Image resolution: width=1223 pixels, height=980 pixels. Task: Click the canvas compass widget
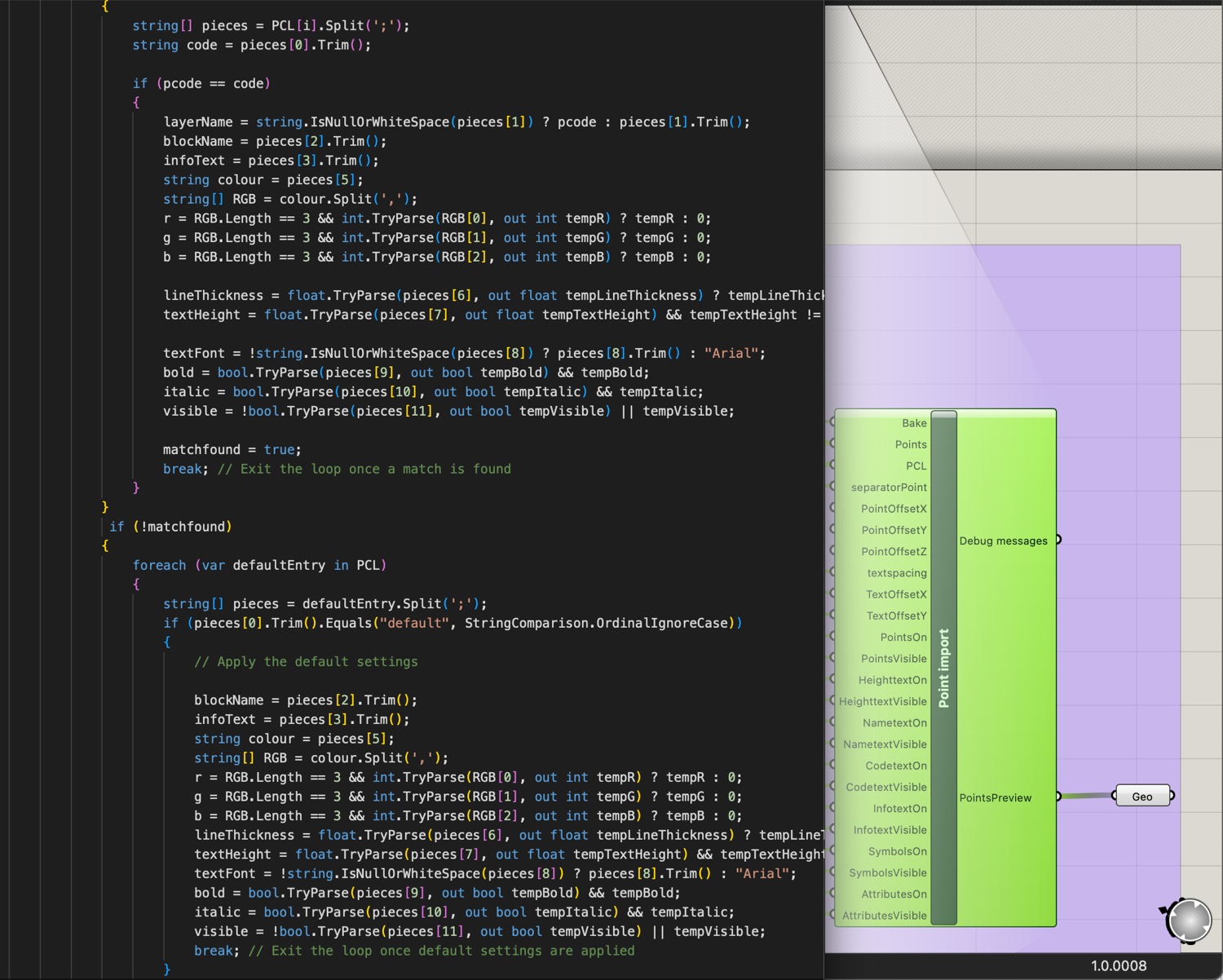(x=1188, y=921)
